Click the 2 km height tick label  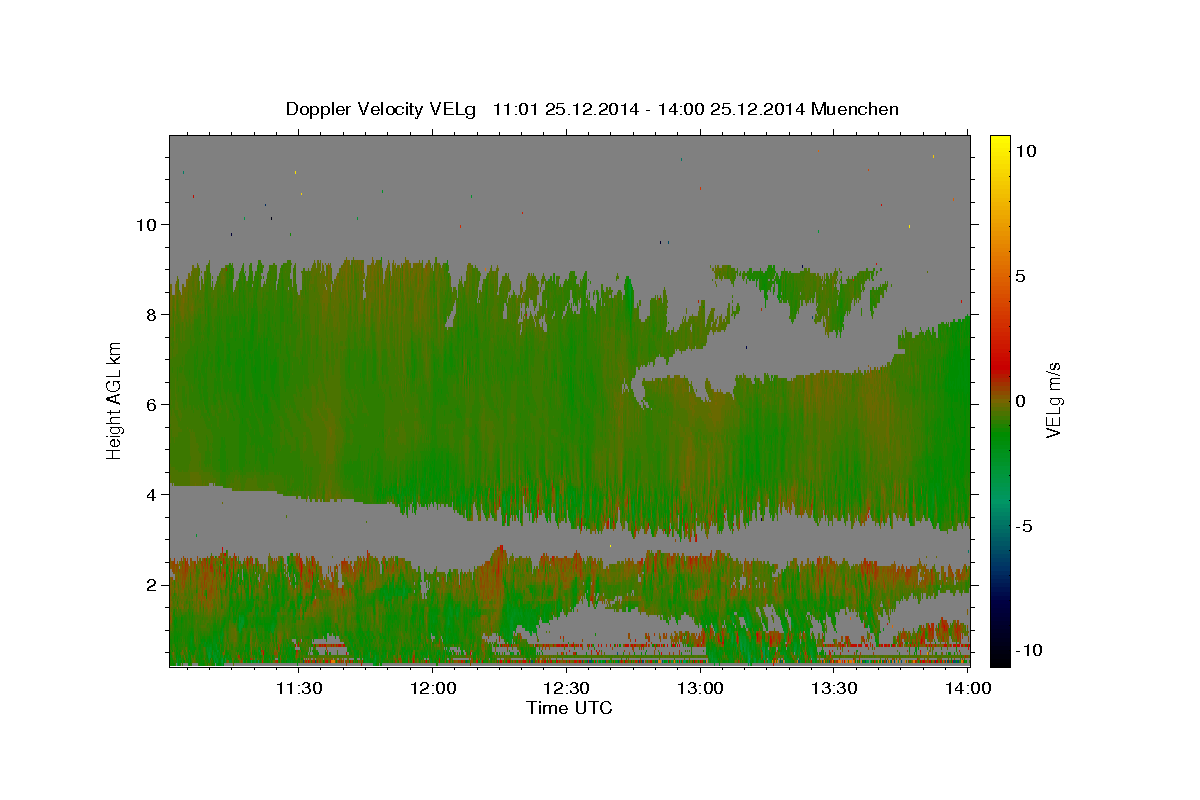pyautogui.click(x=151, y=584)
